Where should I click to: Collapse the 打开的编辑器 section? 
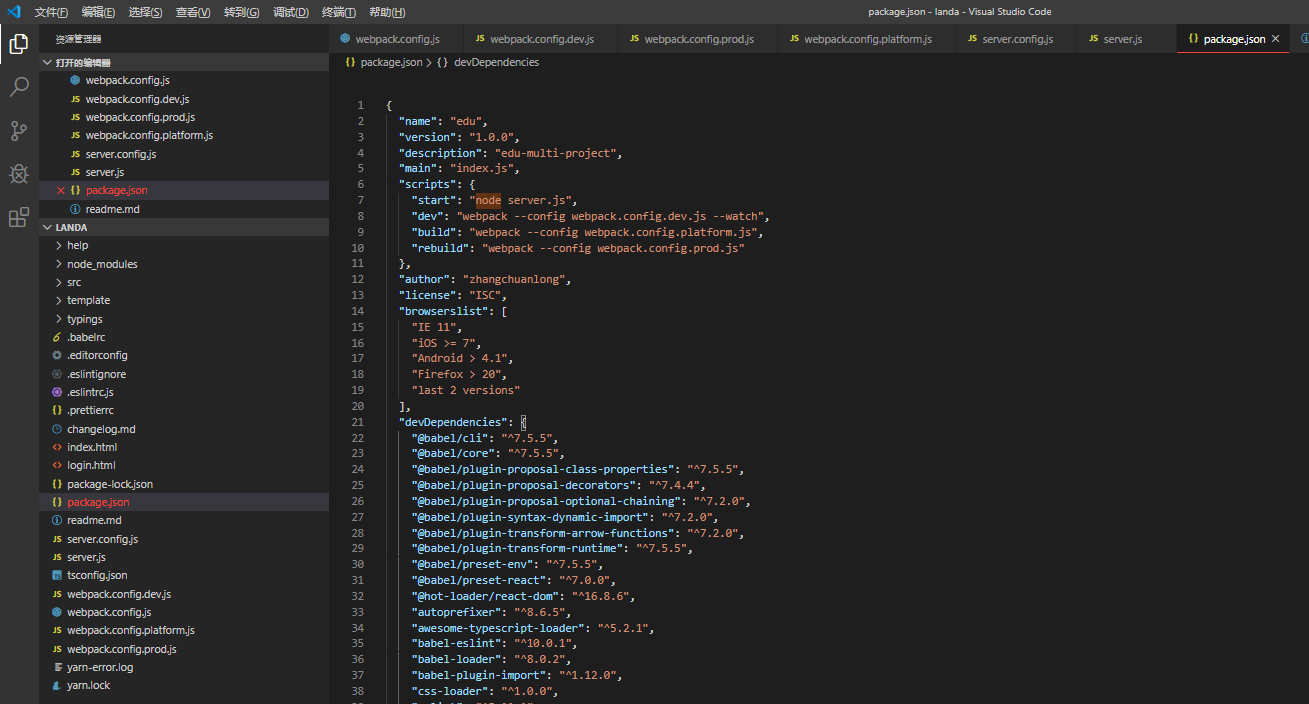[x=184, y=62]
